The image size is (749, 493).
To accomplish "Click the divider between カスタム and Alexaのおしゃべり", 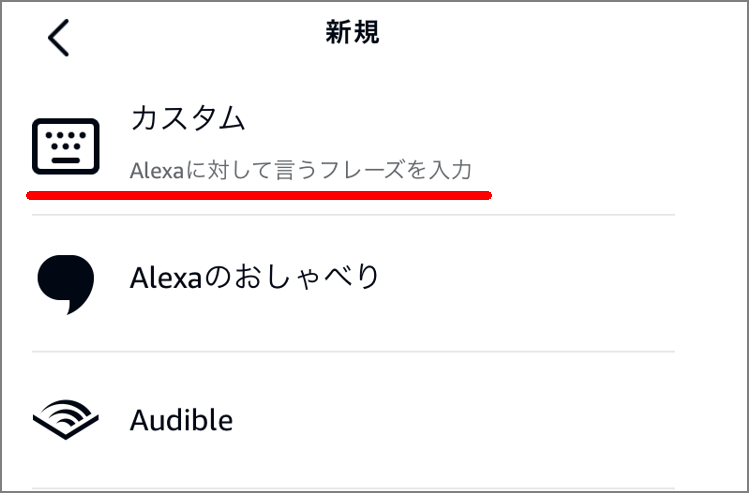I will (352, 215).
